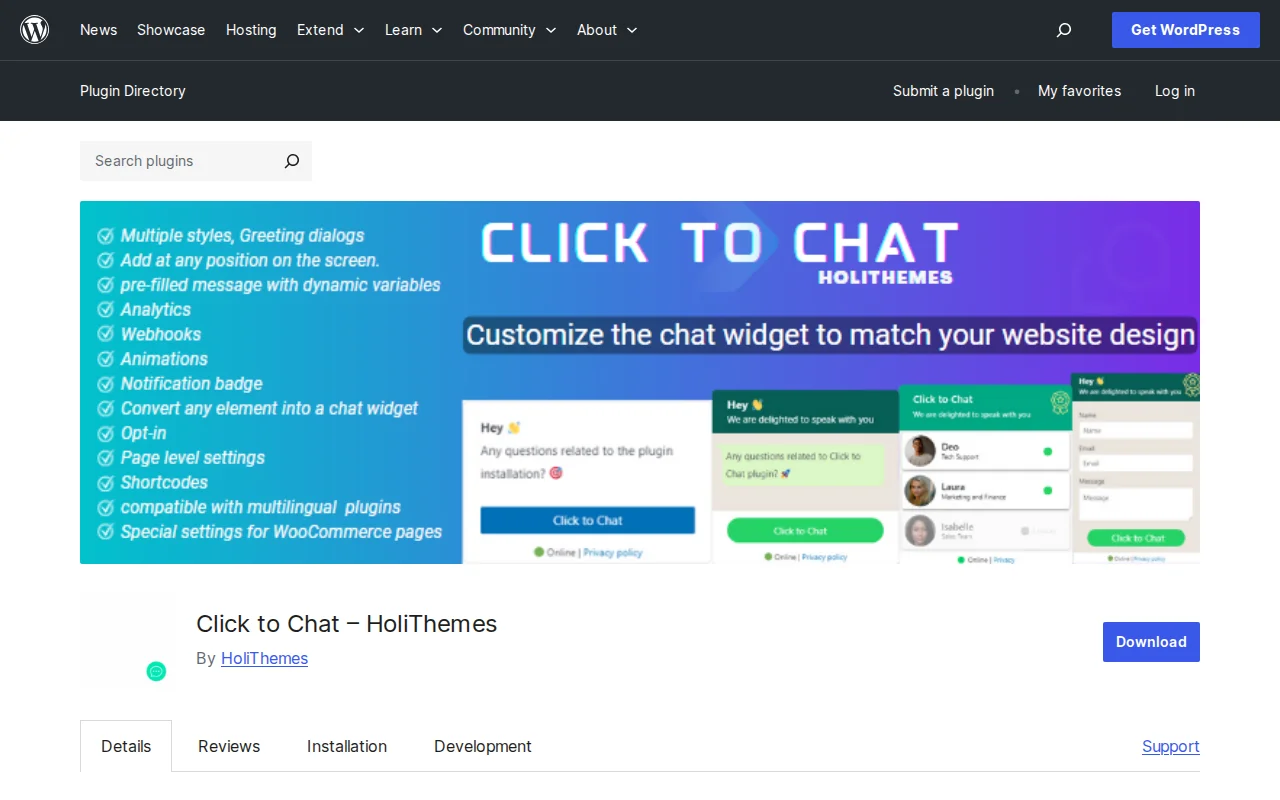The height and width of the screenshot is (800, 1280).
Task: Click the Support link
Action: 1170,746
